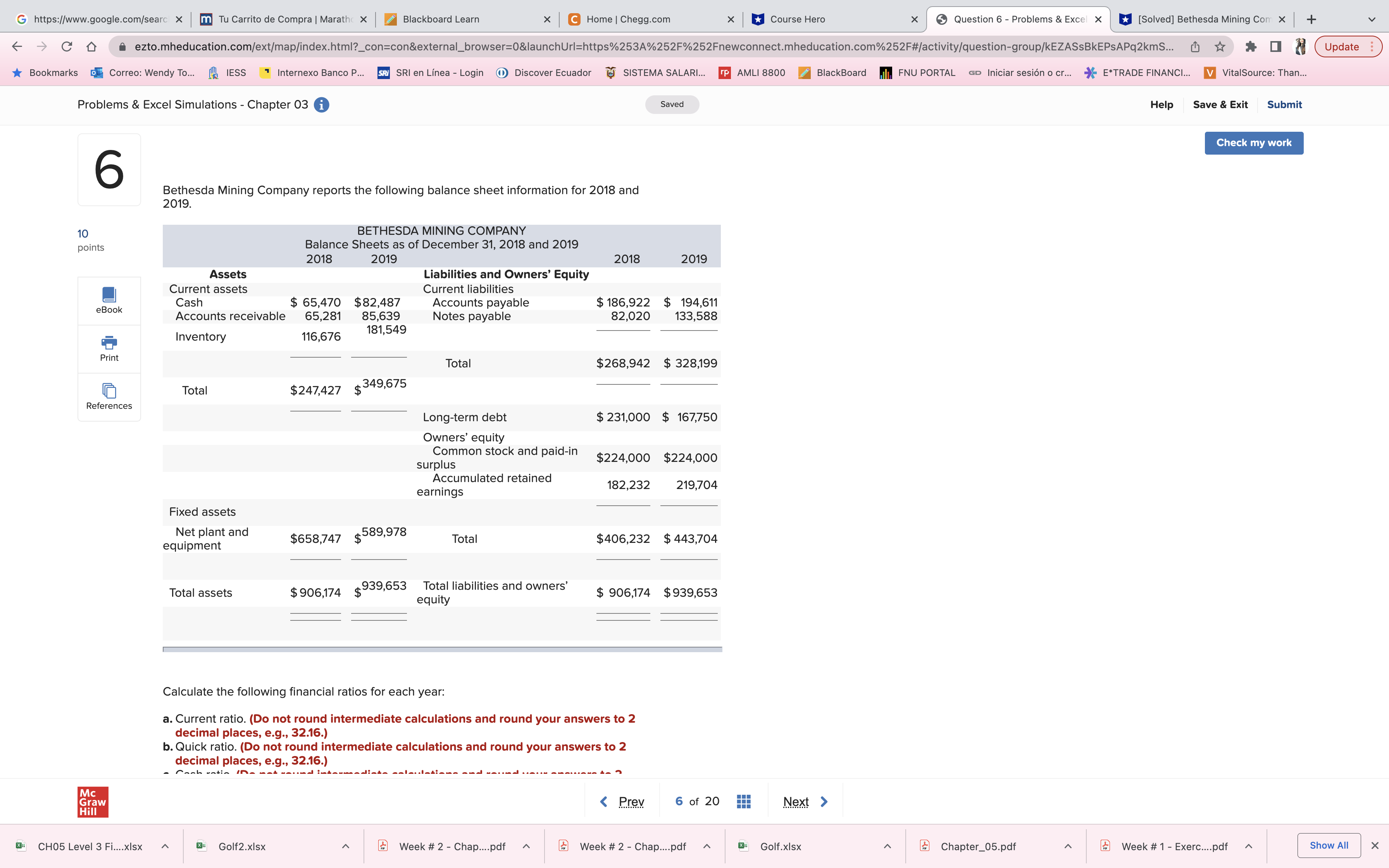Screen dimensions: 1389x868
Task: Expand the Chapter_05.pdf download menu
Action: pos(1068,846)
